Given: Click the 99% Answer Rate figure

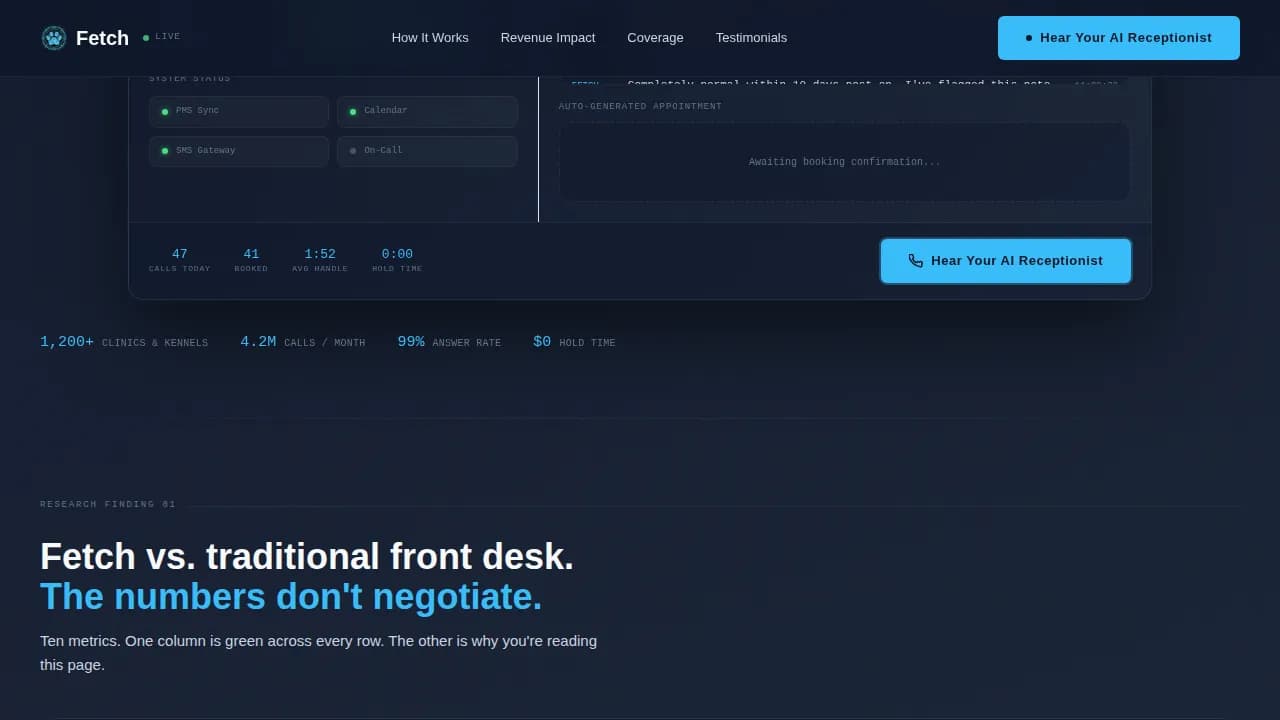Looking at the screenshot, I should 449,342.
